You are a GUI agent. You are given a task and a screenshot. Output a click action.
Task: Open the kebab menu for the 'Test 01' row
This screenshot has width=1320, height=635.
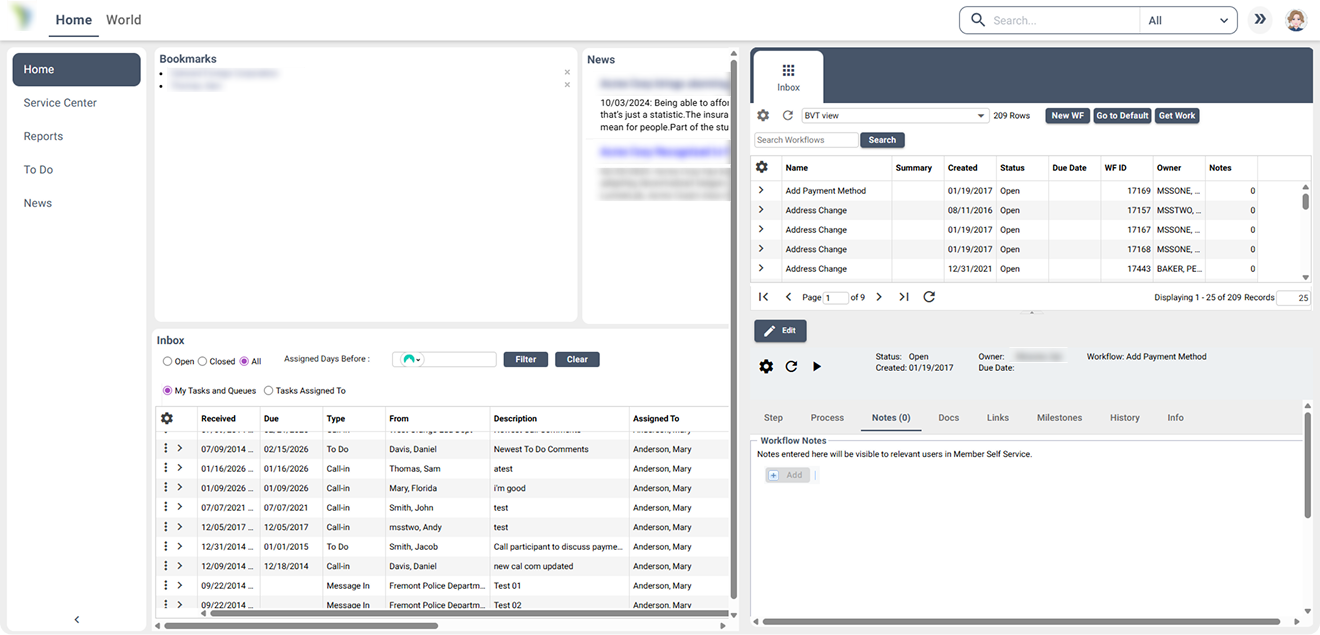click(166, 585)
